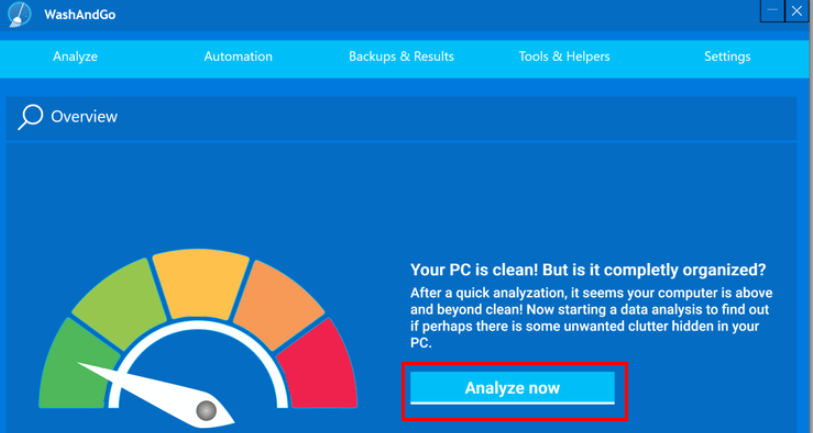This screenshot has width=814, height=433.
Task: Click the Overview section heading
Action: 84,117
